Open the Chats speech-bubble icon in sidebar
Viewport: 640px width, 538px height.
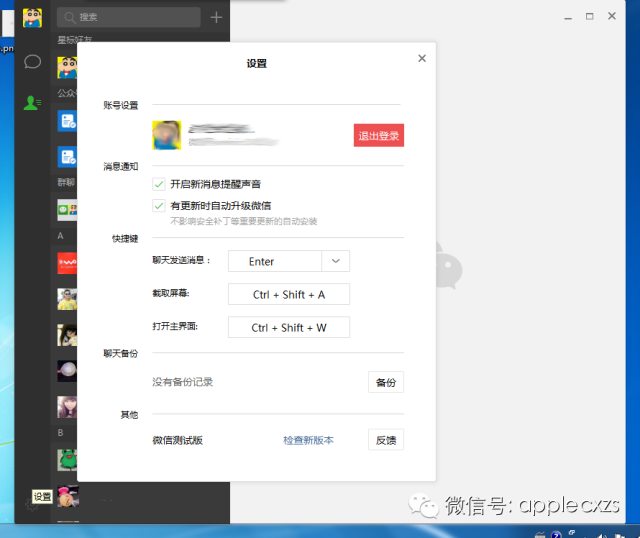[x=32, y=62]
